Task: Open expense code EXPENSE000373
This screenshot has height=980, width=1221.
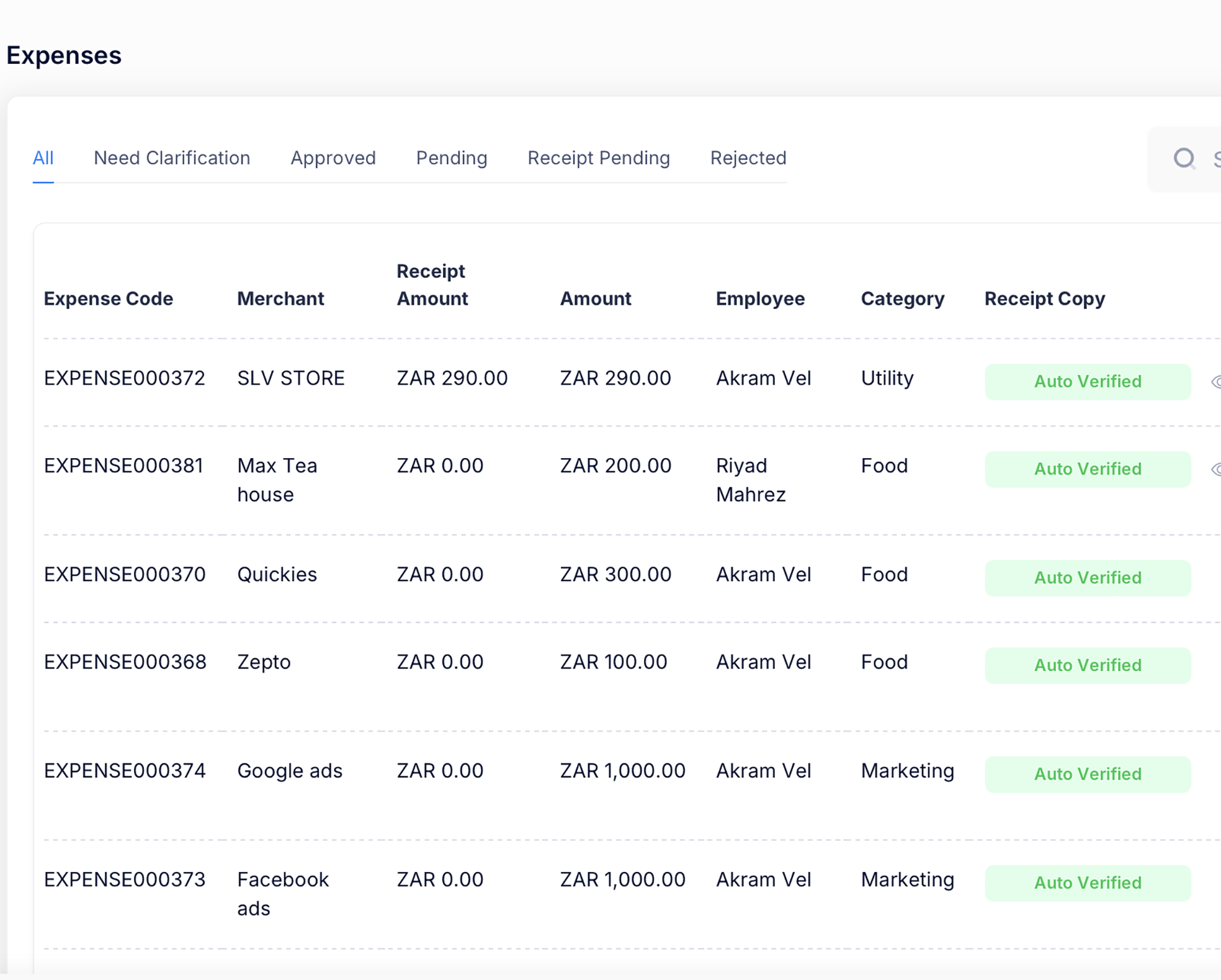Action: 125,880
